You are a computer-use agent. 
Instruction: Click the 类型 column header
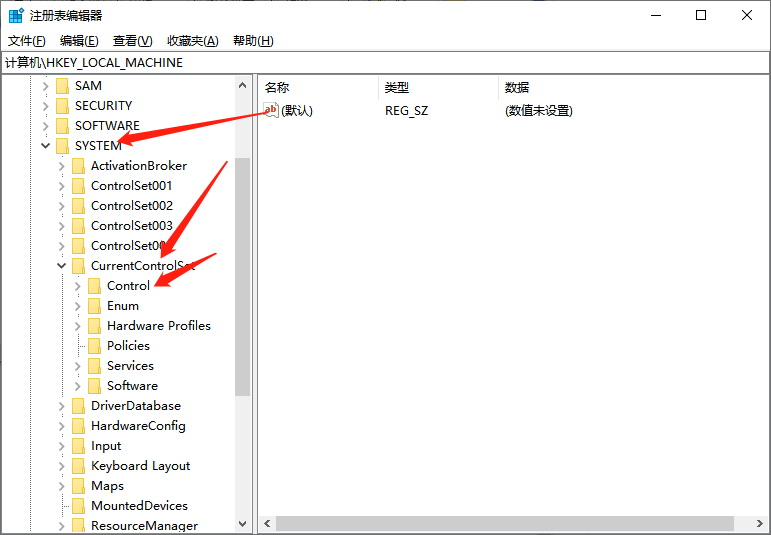pyautogui.click(x=397, y=88)
